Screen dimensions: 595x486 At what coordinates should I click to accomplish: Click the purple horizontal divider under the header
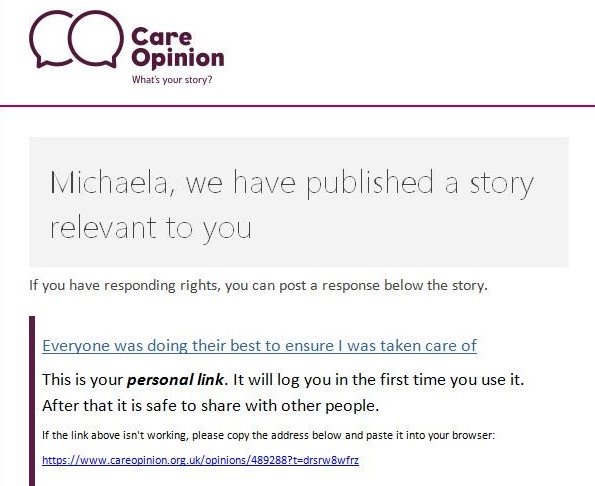click(x=298, y=106)
